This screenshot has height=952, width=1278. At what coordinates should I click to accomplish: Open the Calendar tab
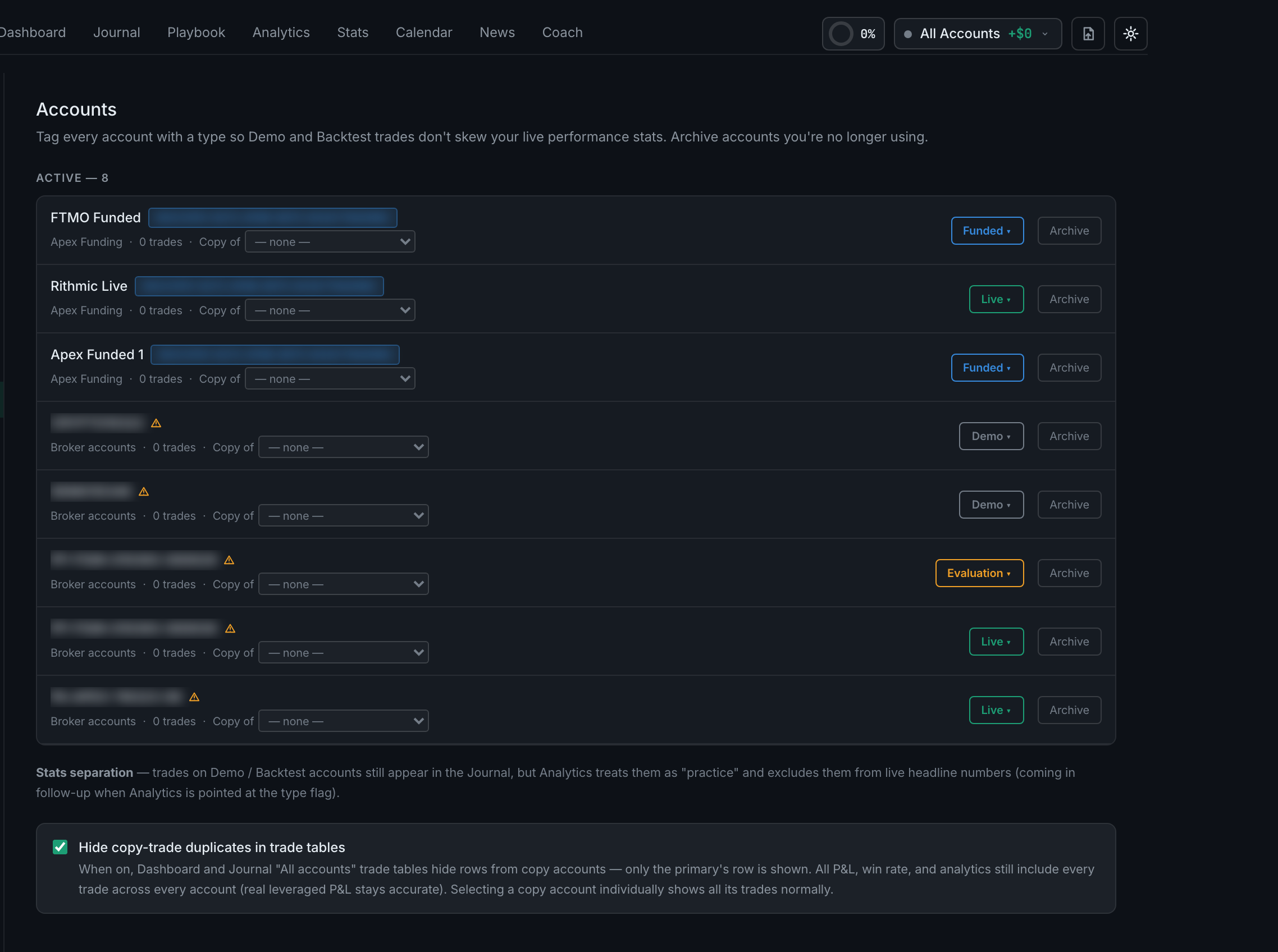pos(424,33)
